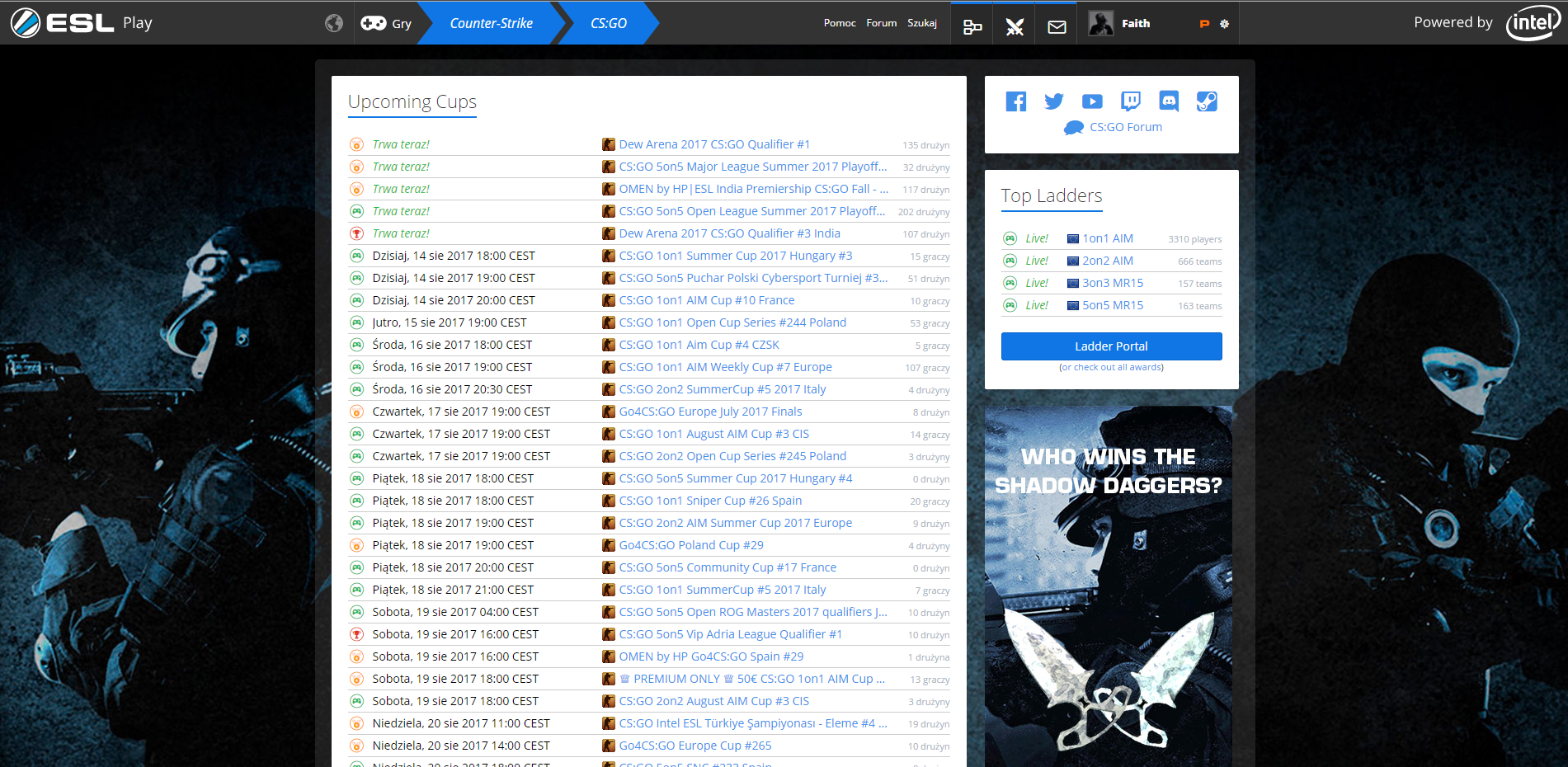Open OMEN by HP ESL India Premiership cup
Screen dimensions: 1568x767
coord(753,189)
